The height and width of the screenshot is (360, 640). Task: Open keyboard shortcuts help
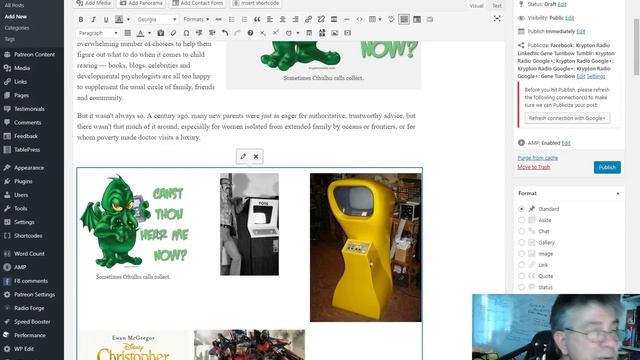pos(250,33)
